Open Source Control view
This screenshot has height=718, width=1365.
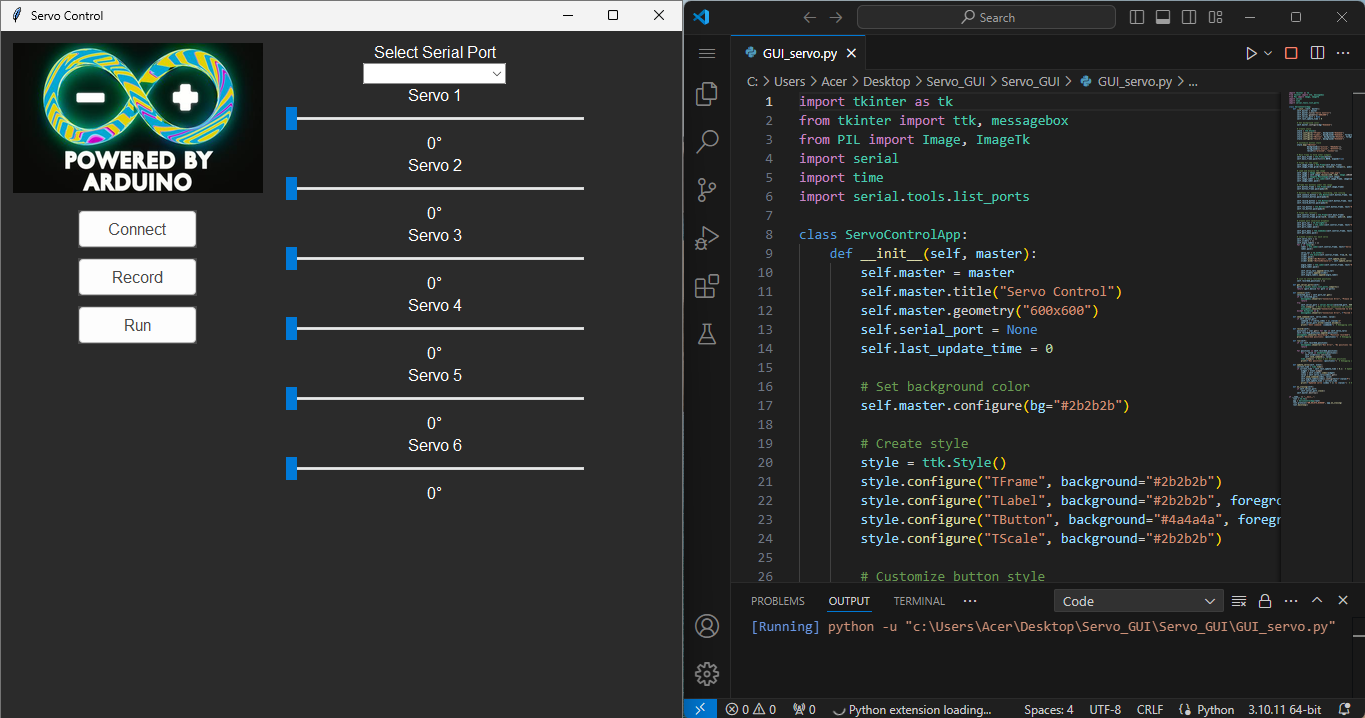(x=707, y=189)
